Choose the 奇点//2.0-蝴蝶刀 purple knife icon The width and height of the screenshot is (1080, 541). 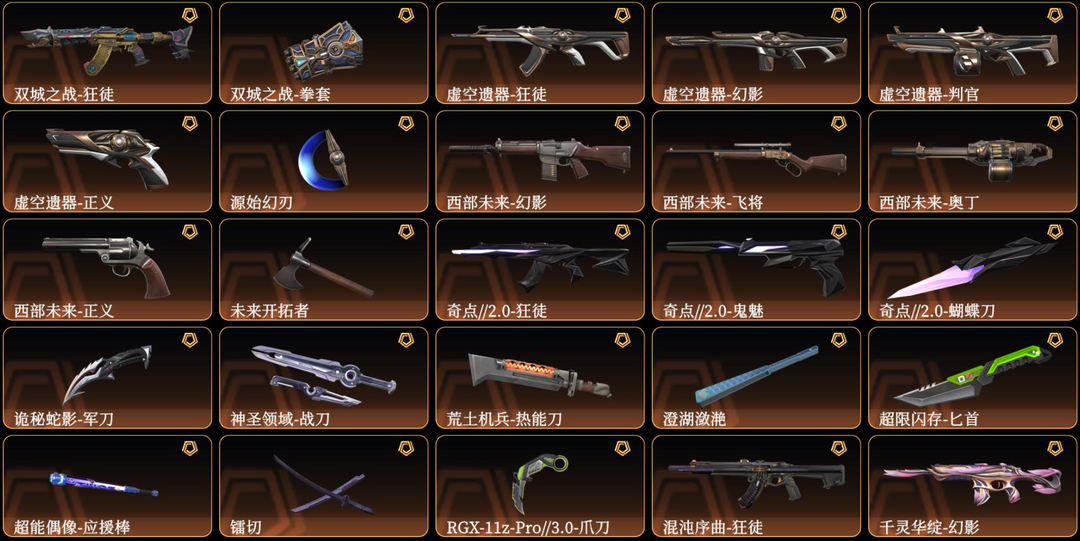(964, 267)
